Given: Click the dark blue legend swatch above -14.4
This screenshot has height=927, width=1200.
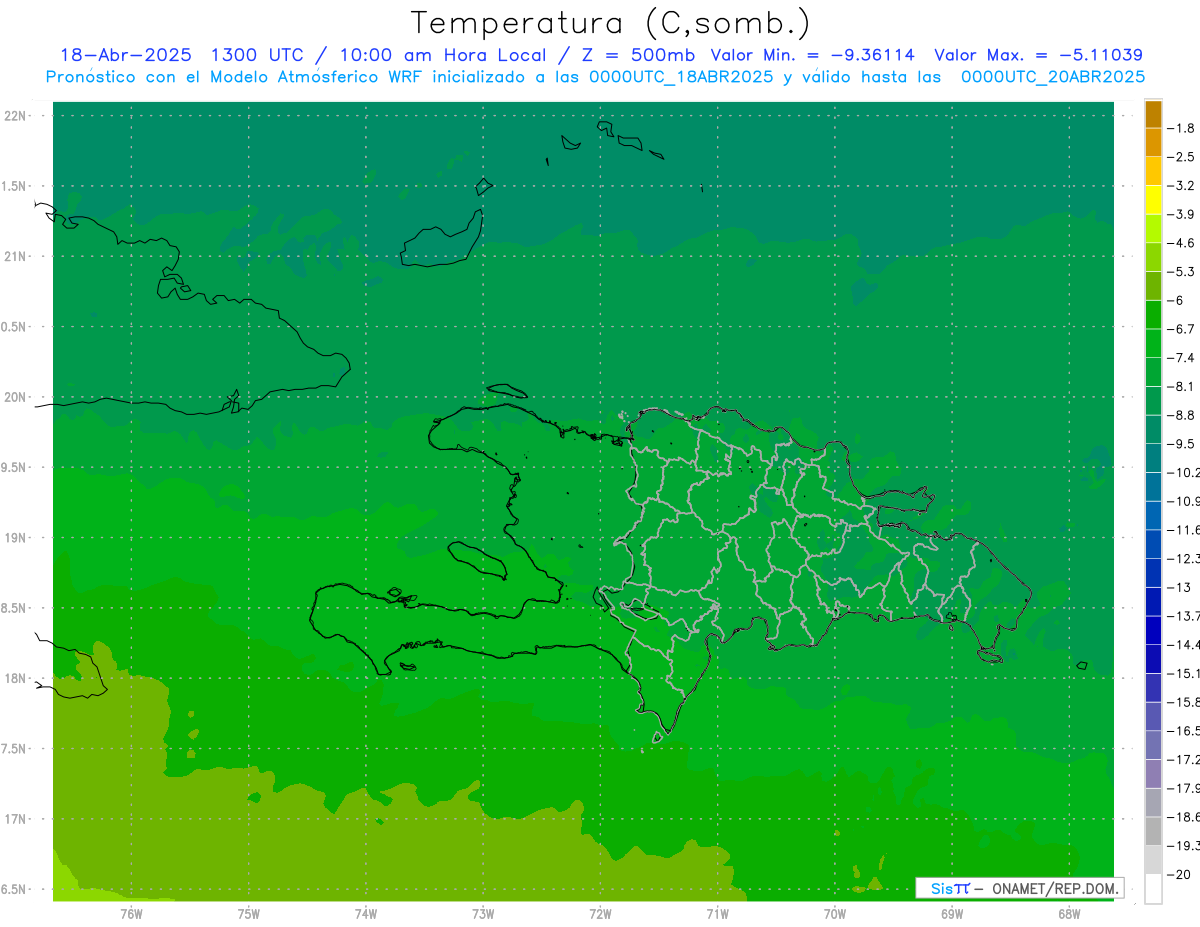Looking at the screenshot, I should click(x=1153, y=630).
